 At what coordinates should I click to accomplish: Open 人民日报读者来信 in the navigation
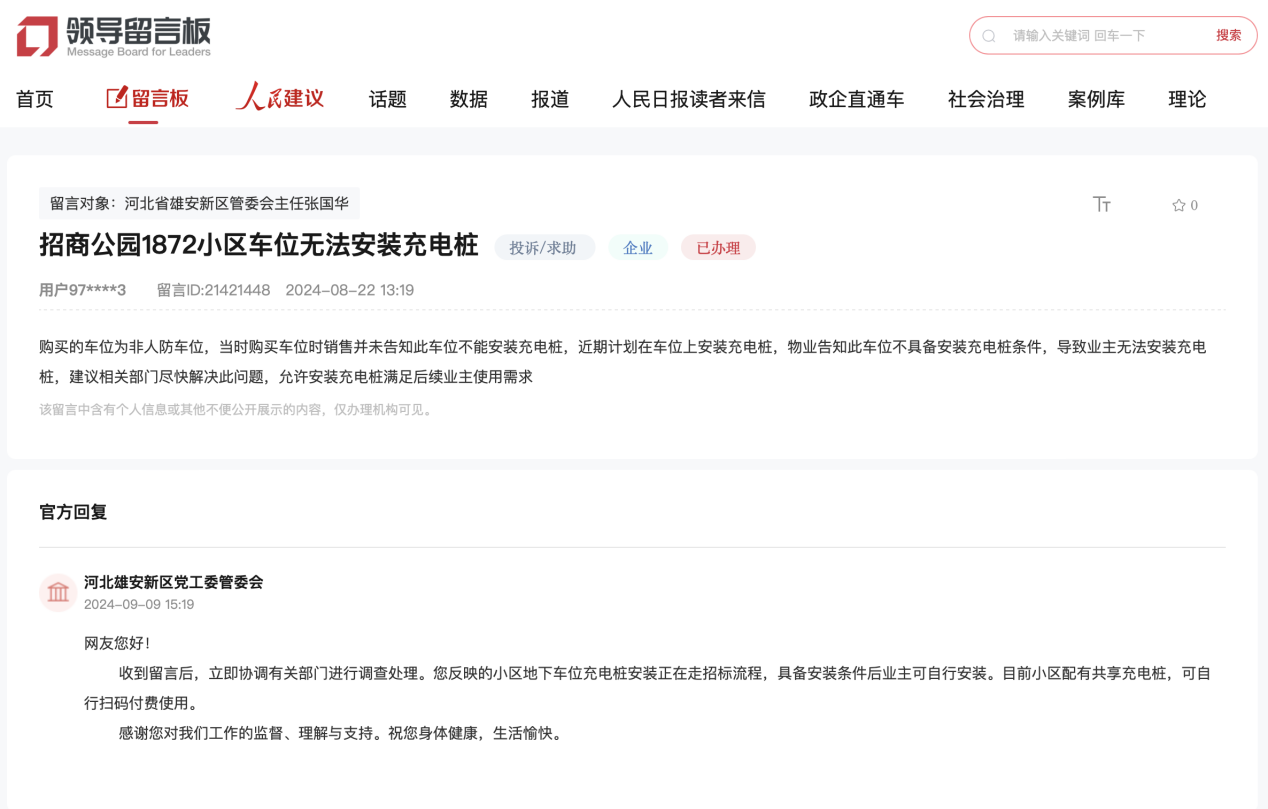(x=689, y=99)
